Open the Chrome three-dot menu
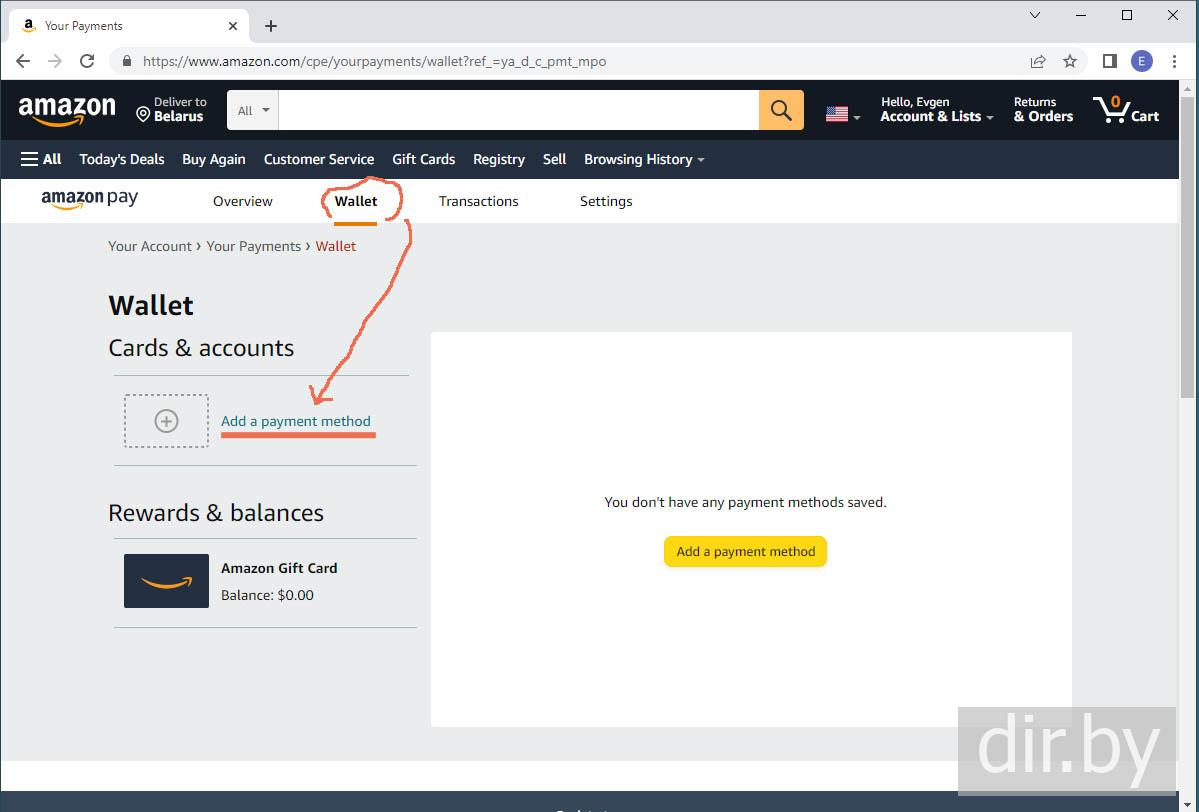This screenshot has width=1199, height=812. 1175,61
